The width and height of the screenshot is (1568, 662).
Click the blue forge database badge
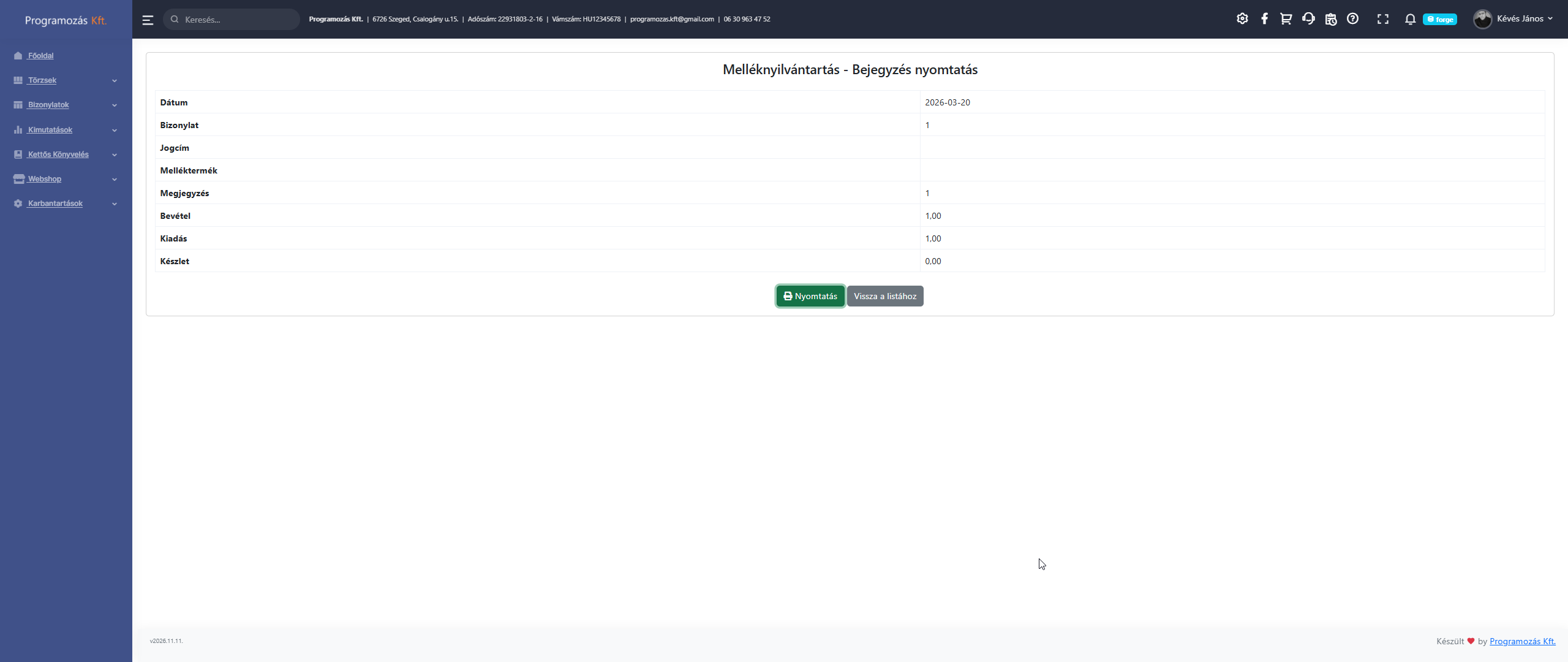click(1440, 20)
